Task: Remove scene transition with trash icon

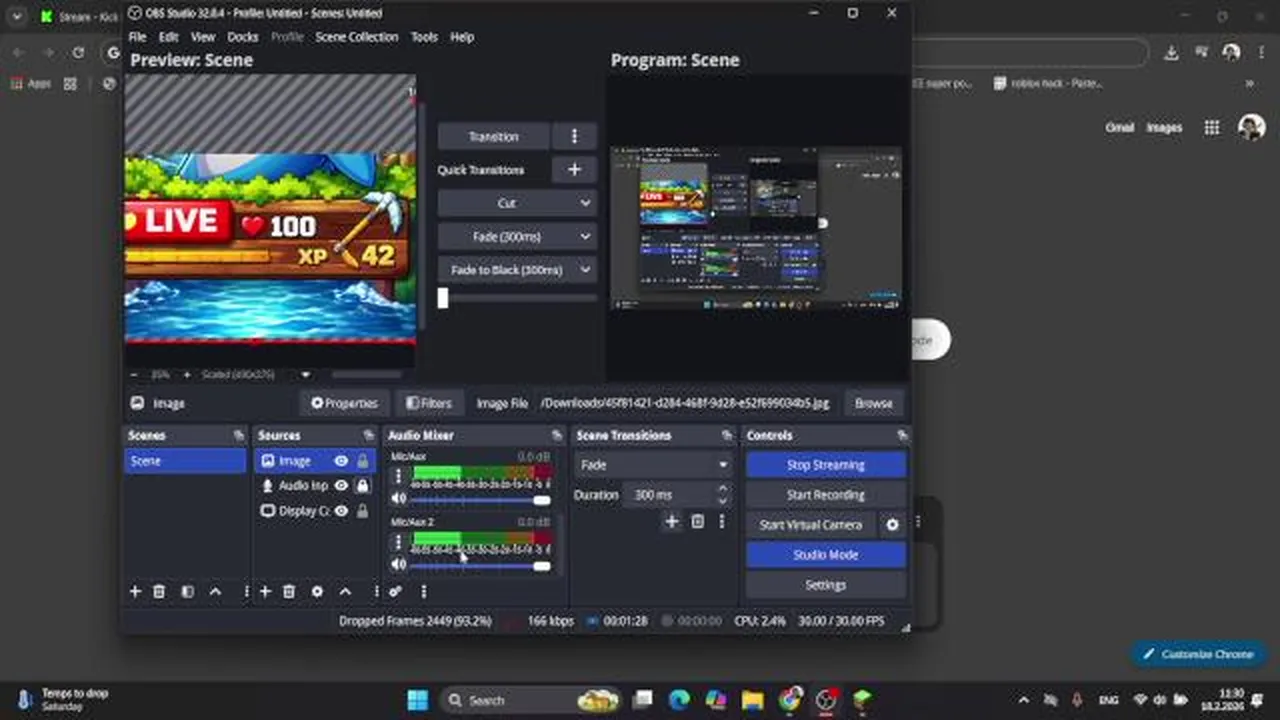Action: click(x=698, y=521)
